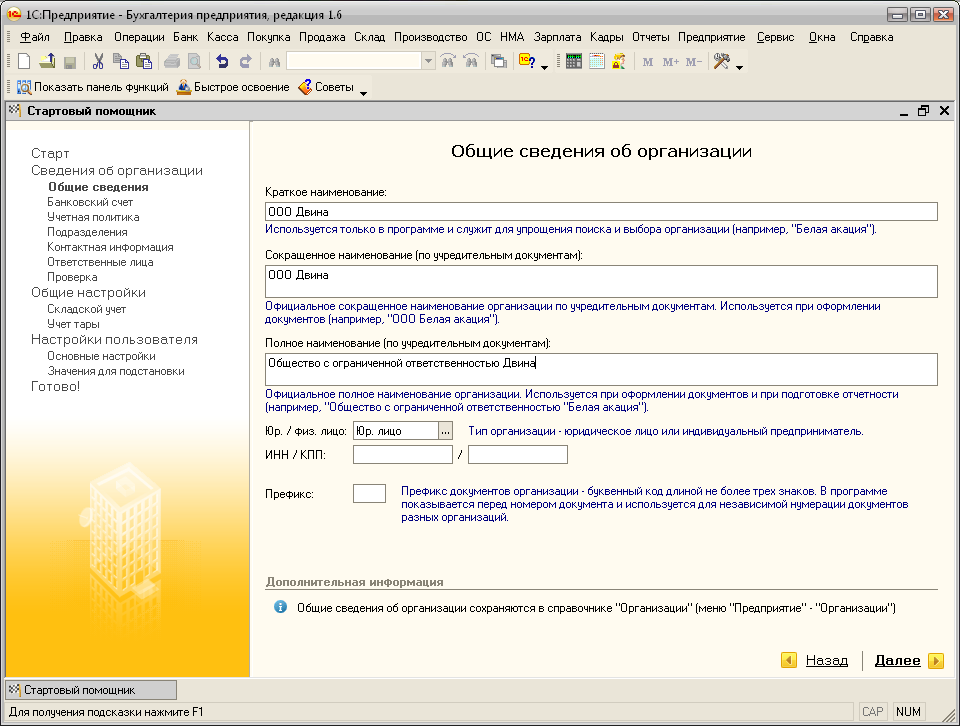Screen dimensions: 960x726
Task: Go to Проверка step
Action: click(x=72, y=277)
